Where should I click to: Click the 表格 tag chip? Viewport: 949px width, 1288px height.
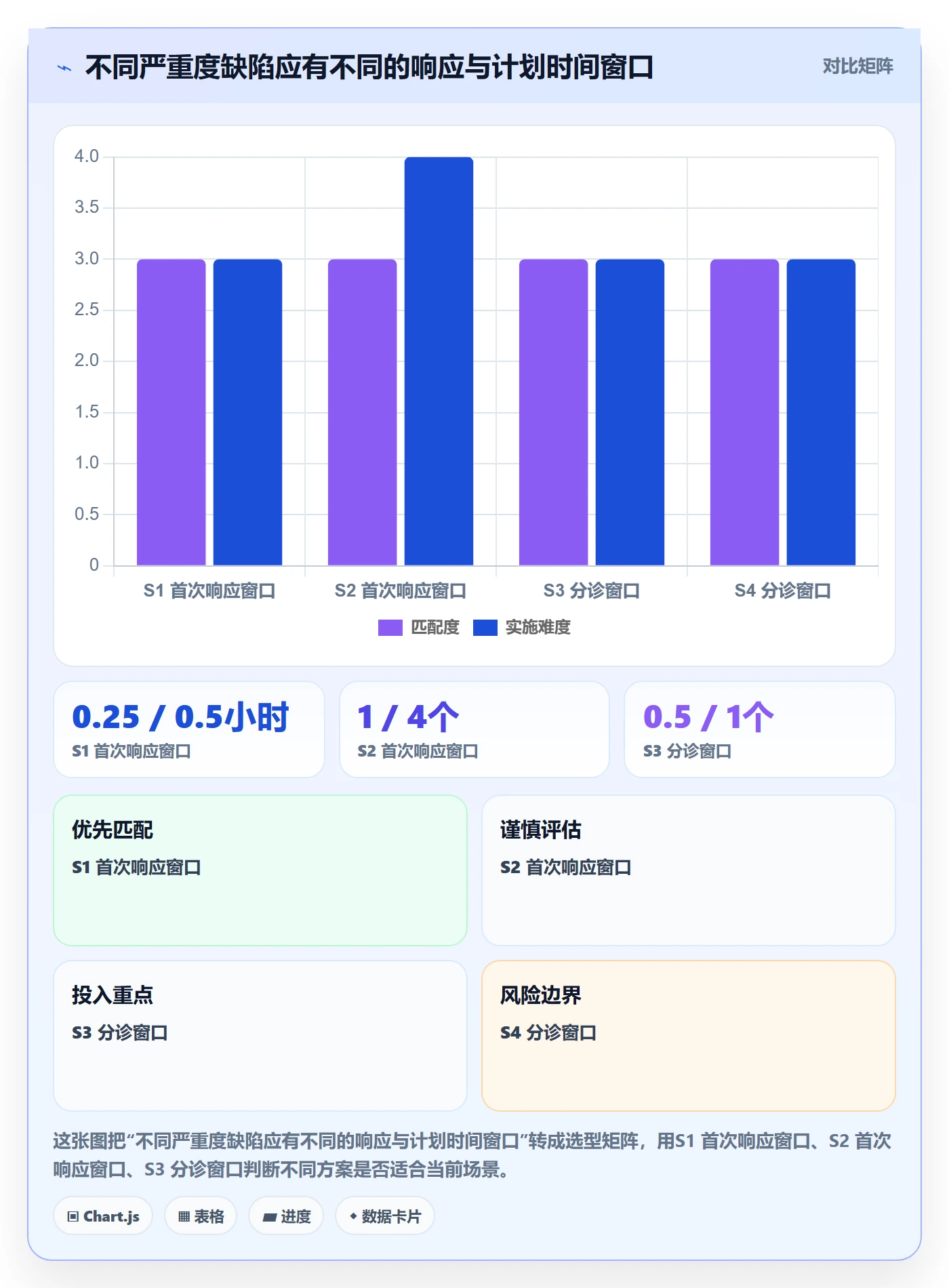point(201,1216)
